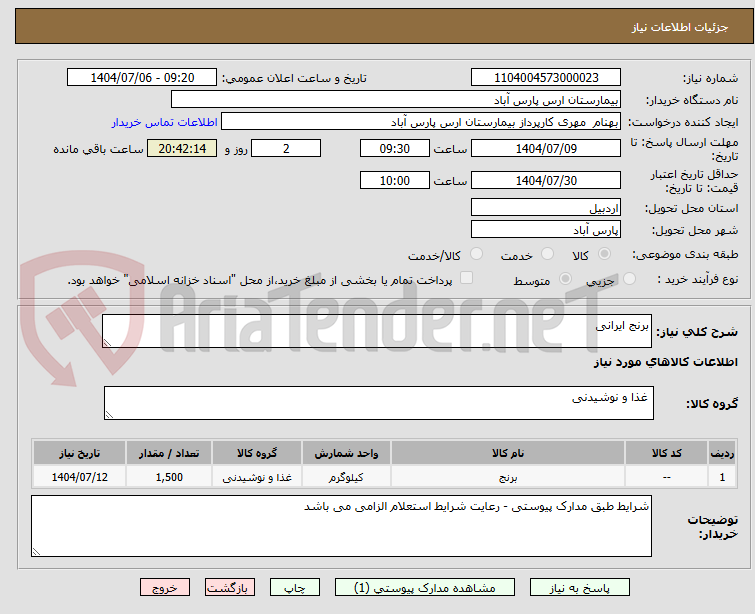
Task: Click the goods group textarea غذا و نوشیدنی
Action: tap(378, 403)
